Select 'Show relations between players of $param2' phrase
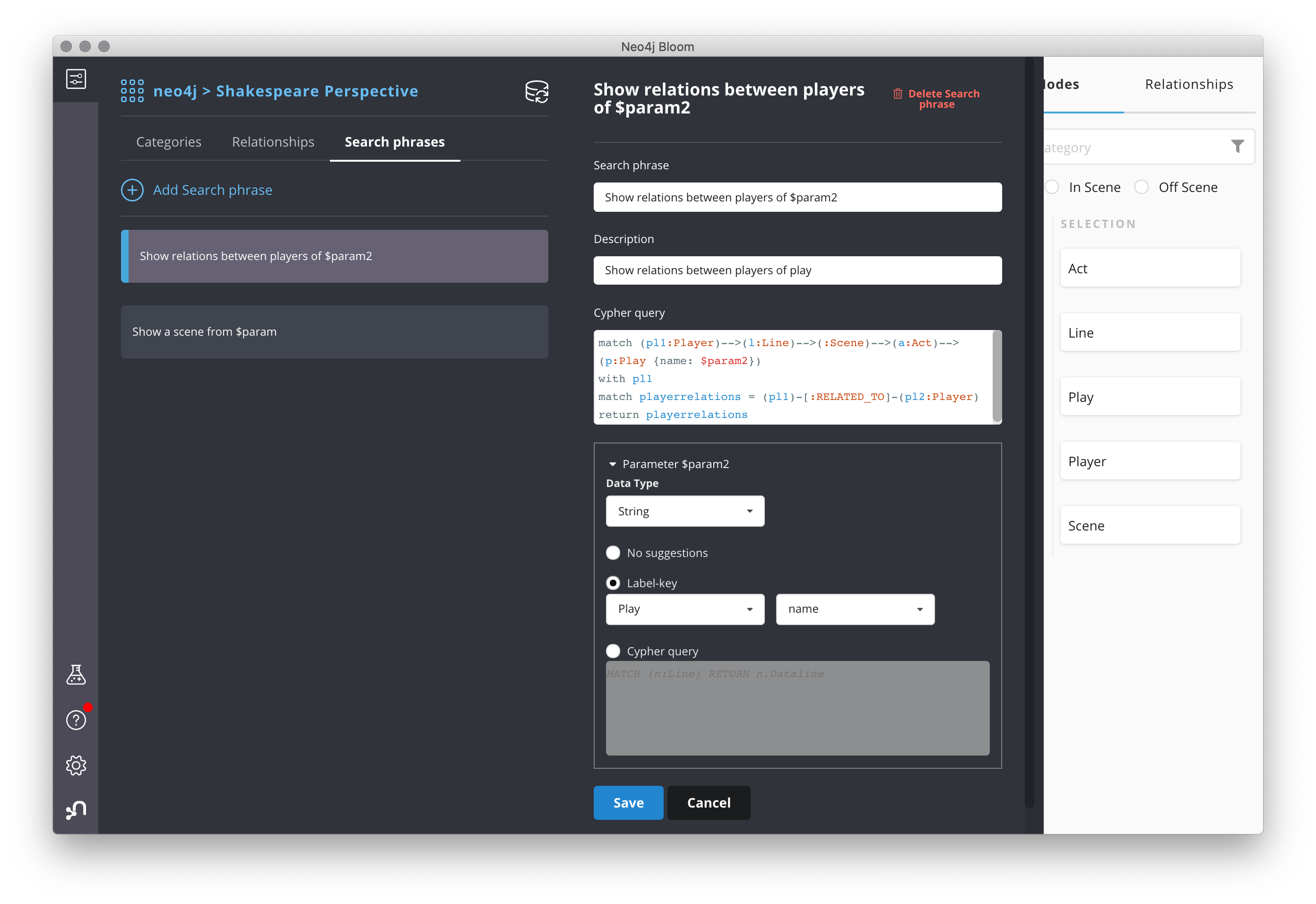This screenshot has width=1316, height=904. click(x=334, y=256)
